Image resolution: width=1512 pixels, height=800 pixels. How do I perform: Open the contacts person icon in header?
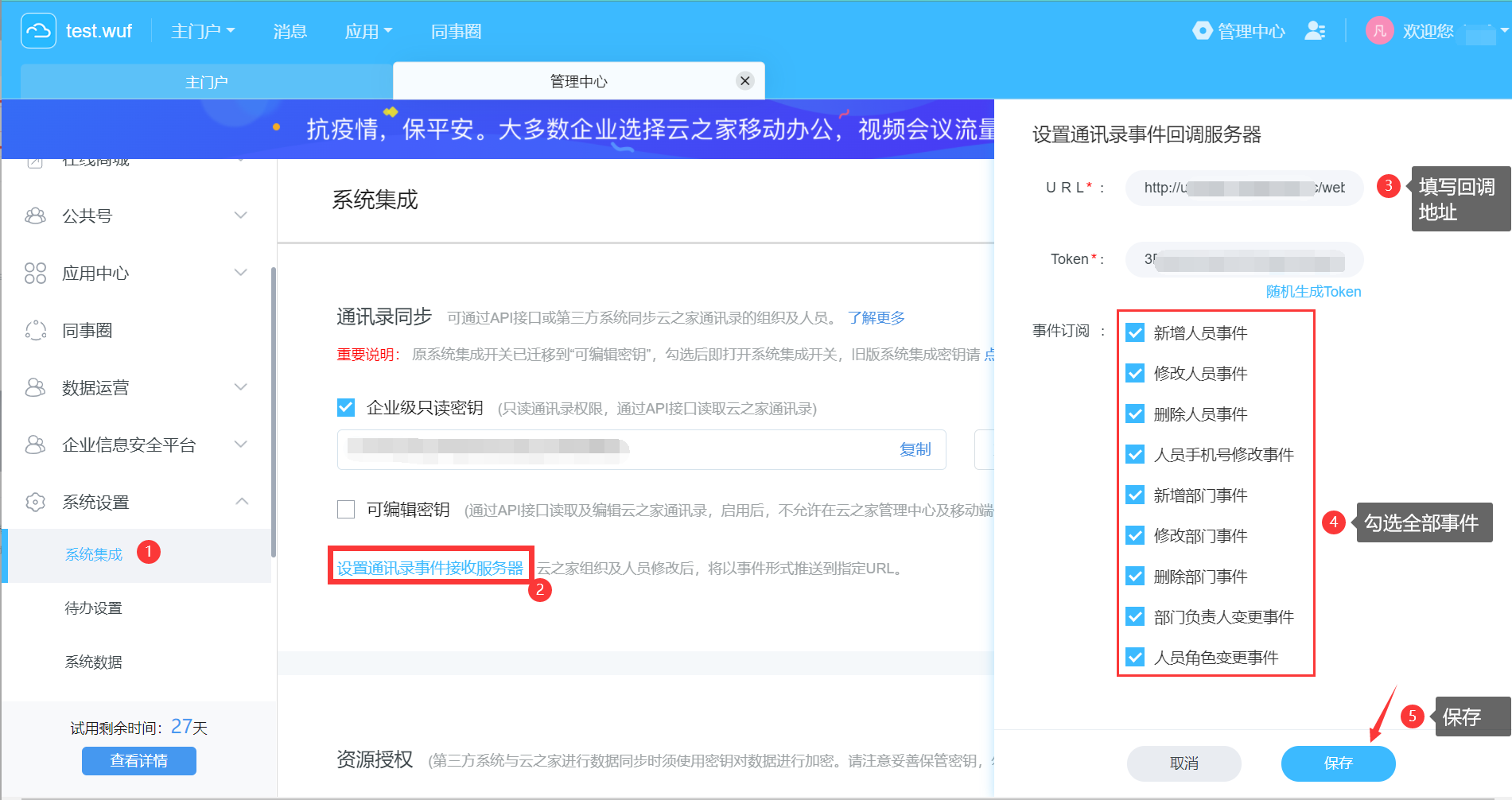1316,31
